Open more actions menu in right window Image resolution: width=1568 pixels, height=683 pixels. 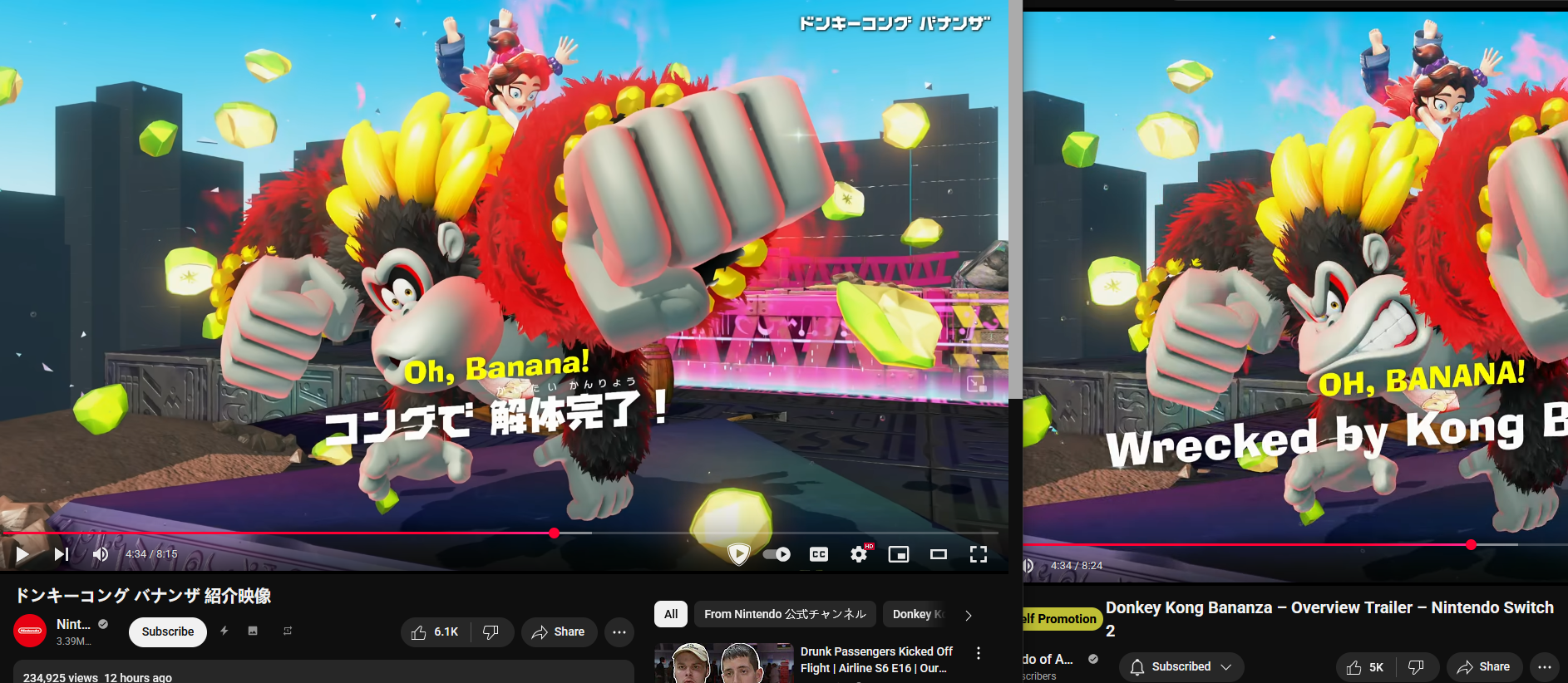1545,667
